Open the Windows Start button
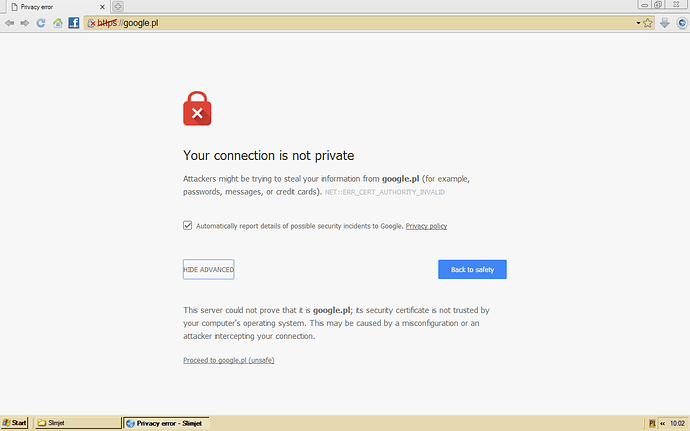 click(14, 423)
